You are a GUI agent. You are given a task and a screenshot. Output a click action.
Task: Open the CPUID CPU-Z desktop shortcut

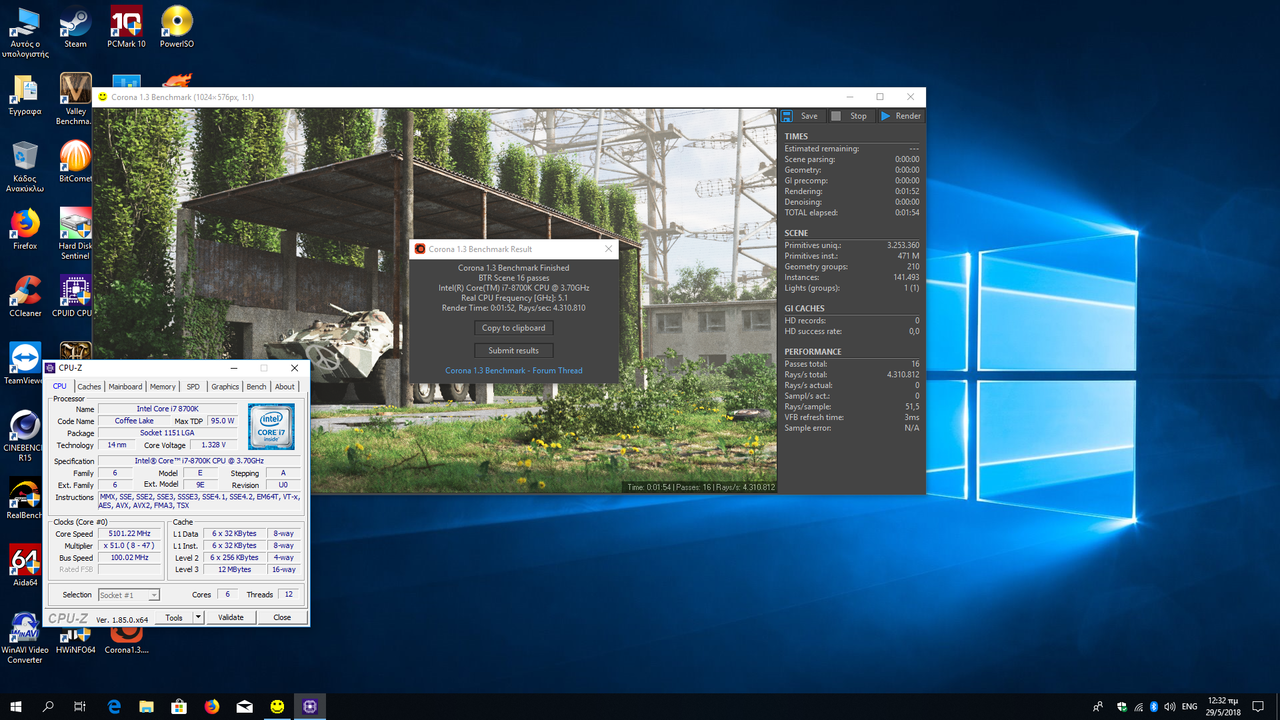[x=75, y=297]
